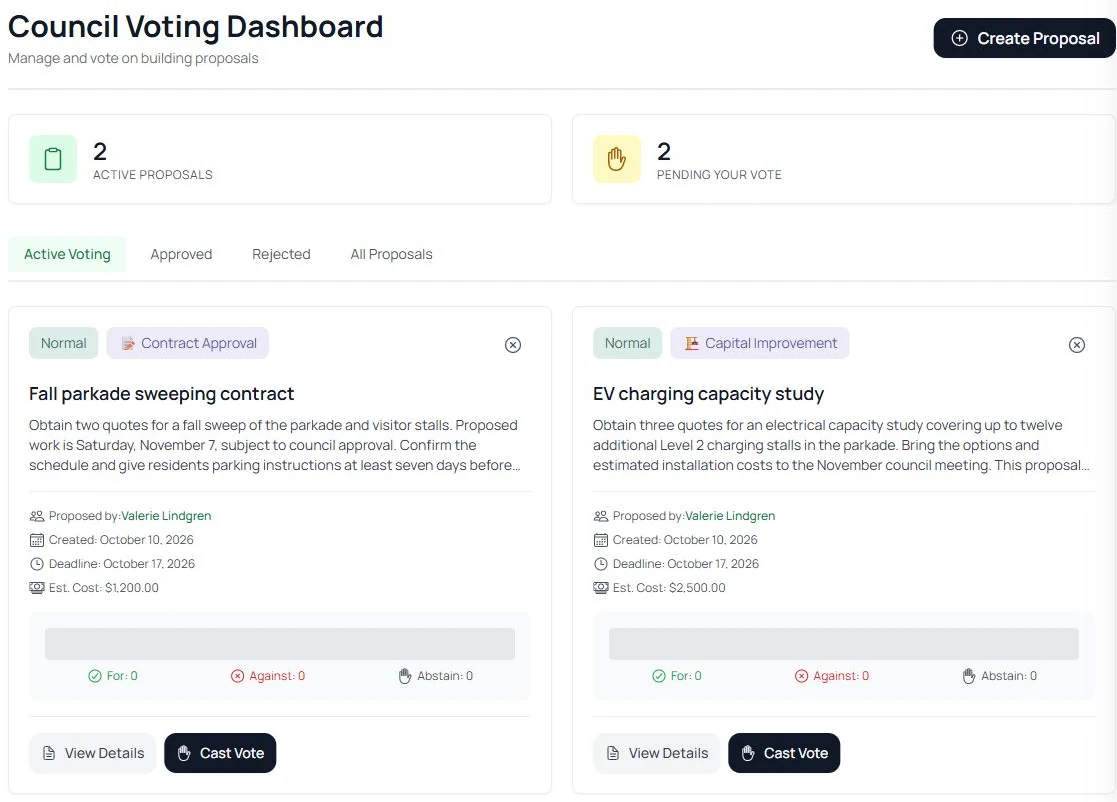Click the Normal badge on EV charging card
The image size is (1117, 802).
click(x=628, y=343)
